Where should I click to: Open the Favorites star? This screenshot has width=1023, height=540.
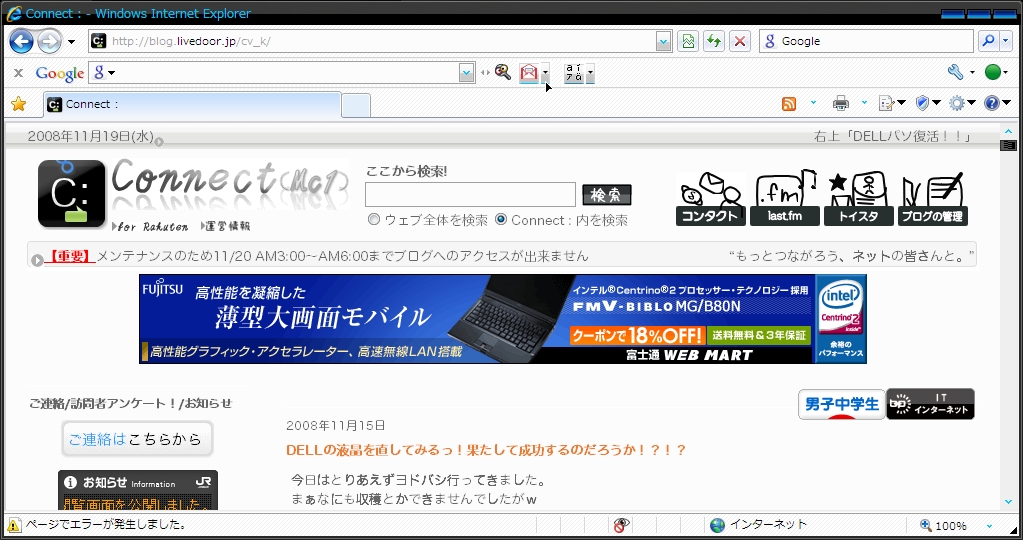[19, 104]
